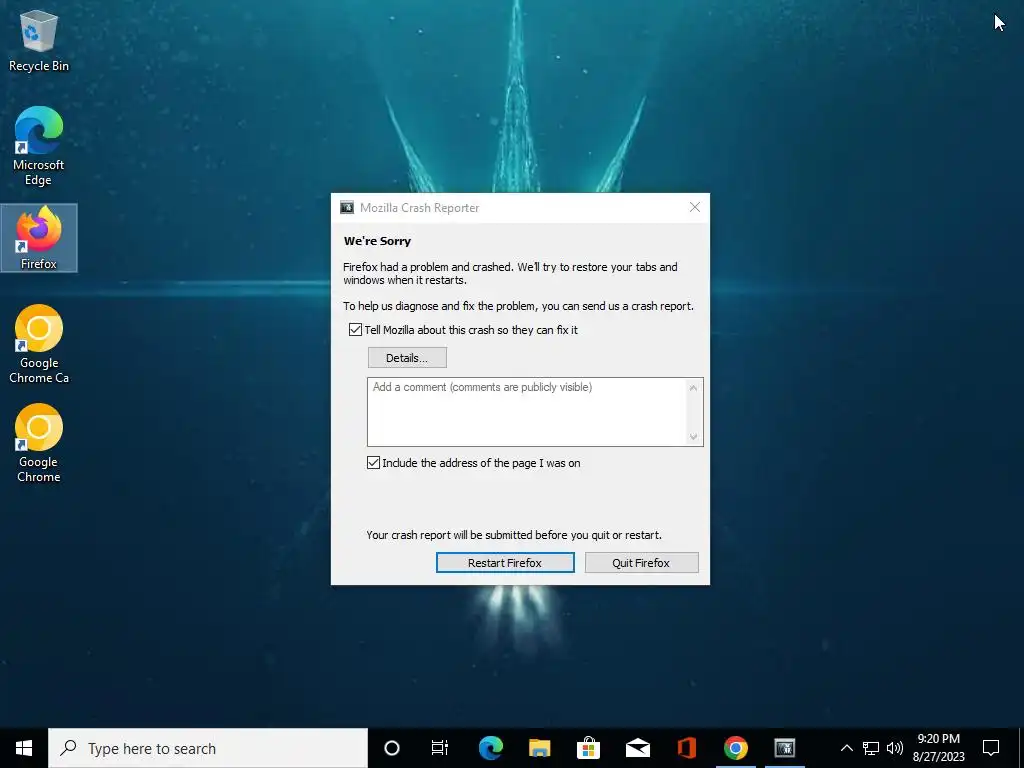Screen dimensions: 1024x768
Task: Select the Google Chrome desktop shortcut
Action: point(39,443)
